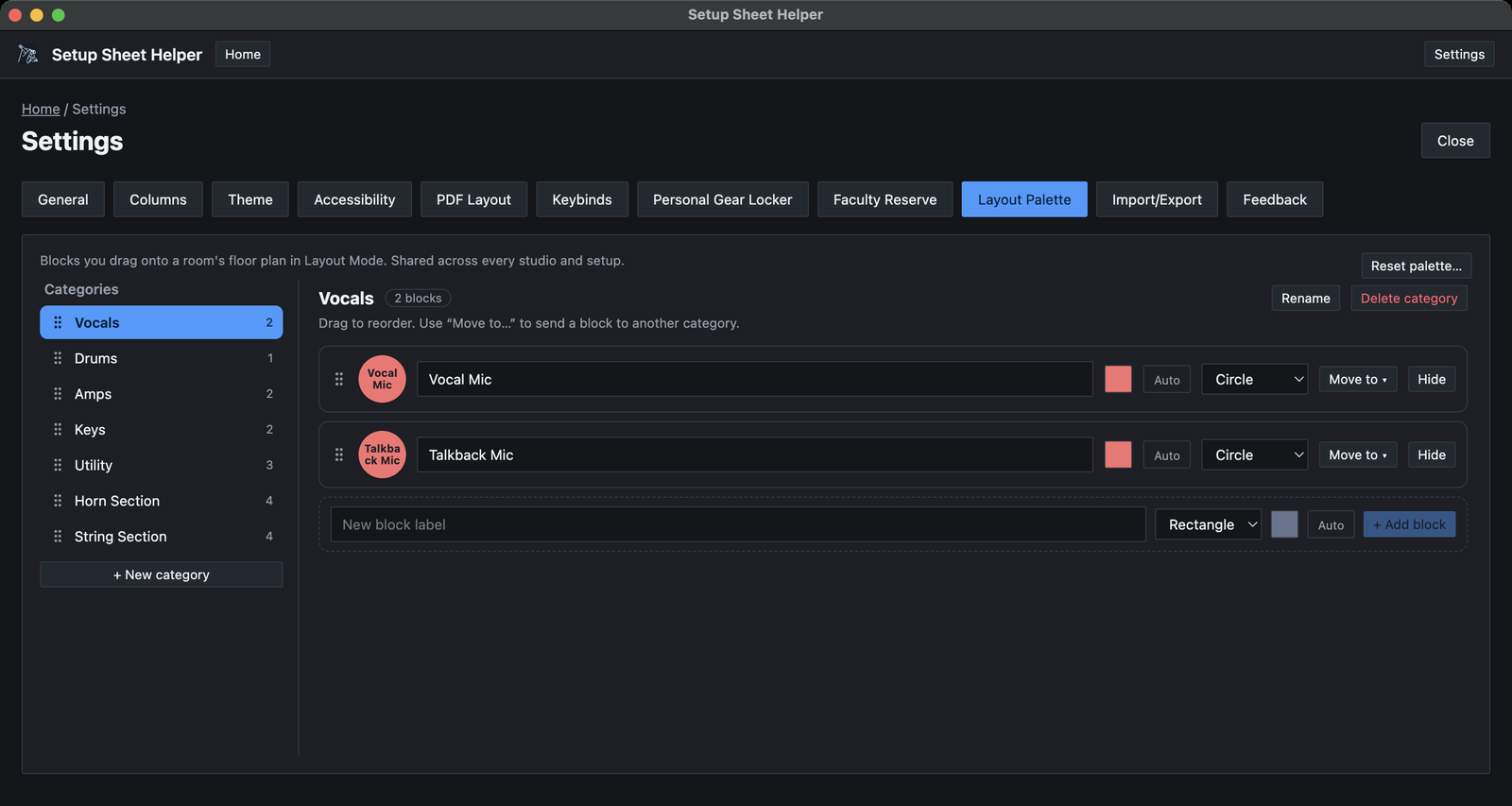1512x806 pixels.
Task: Click the New block label input field
Action: (738, 524)
